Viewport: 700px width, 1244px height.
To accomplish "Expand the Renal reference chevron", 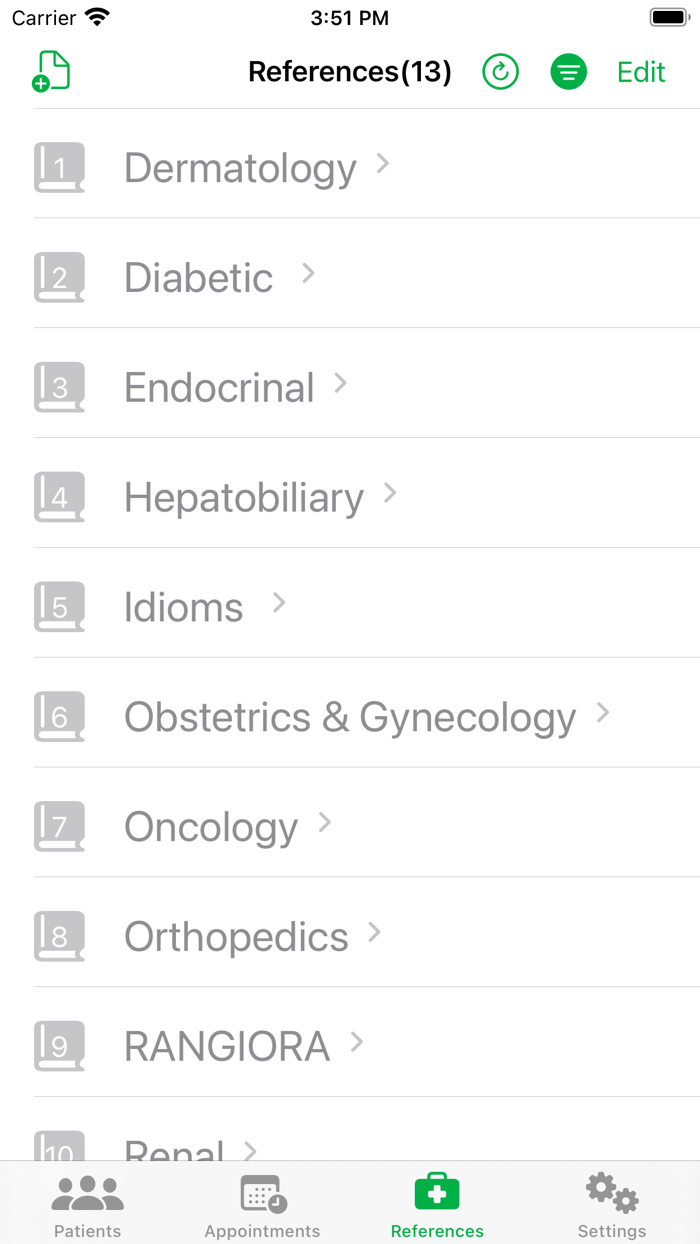I will point(250,1150).
